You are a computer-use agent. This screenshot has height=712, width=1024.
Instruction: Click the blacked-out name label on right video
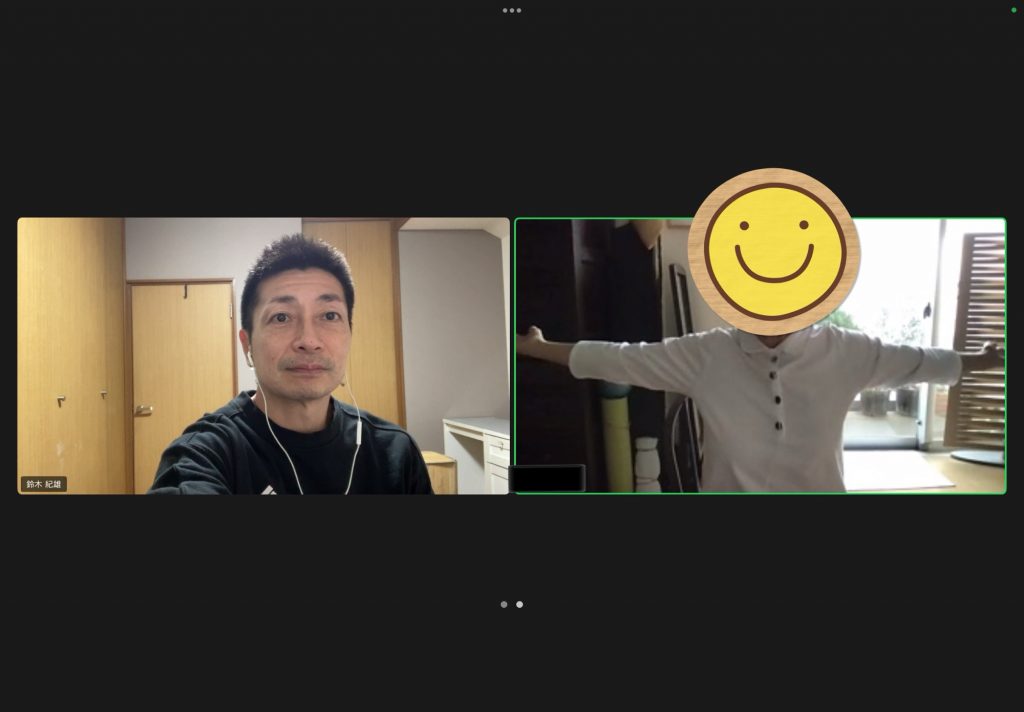547,479
